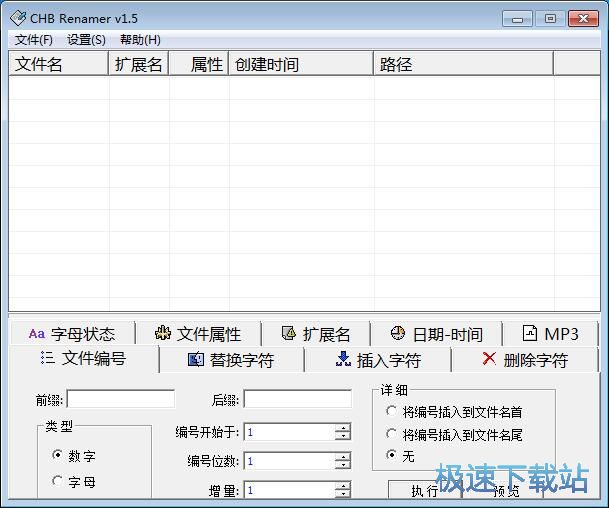This screenshot has height=508, width=609.
Task: Click the clock icon on 日期-时间 tab
Action: coord(398,333)
